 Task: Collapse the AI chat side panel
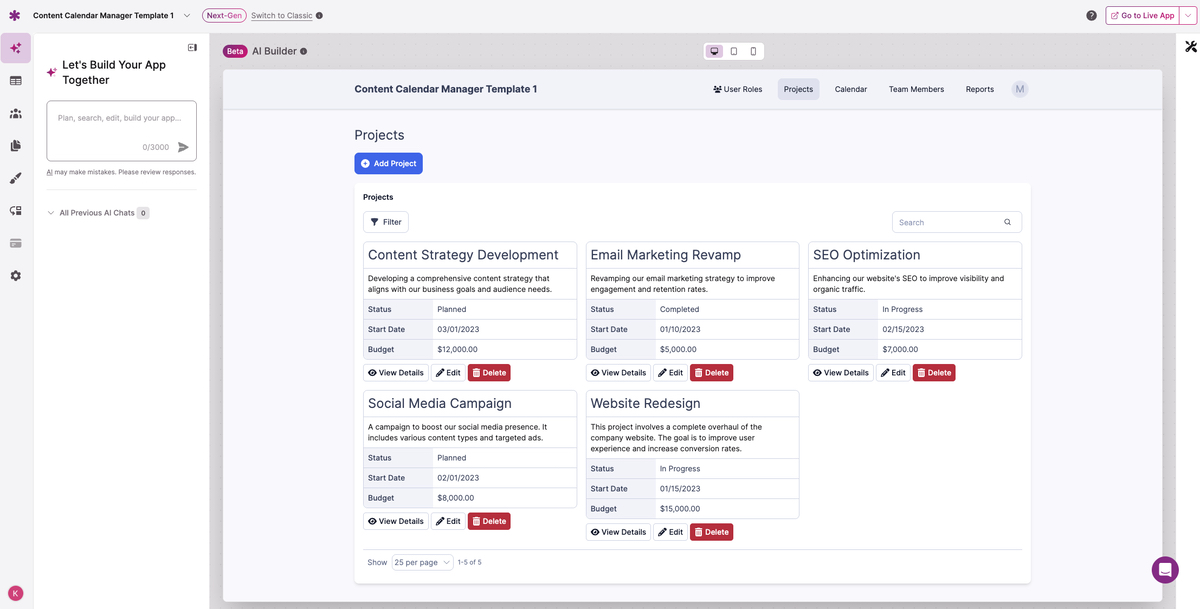pos(192,47)
